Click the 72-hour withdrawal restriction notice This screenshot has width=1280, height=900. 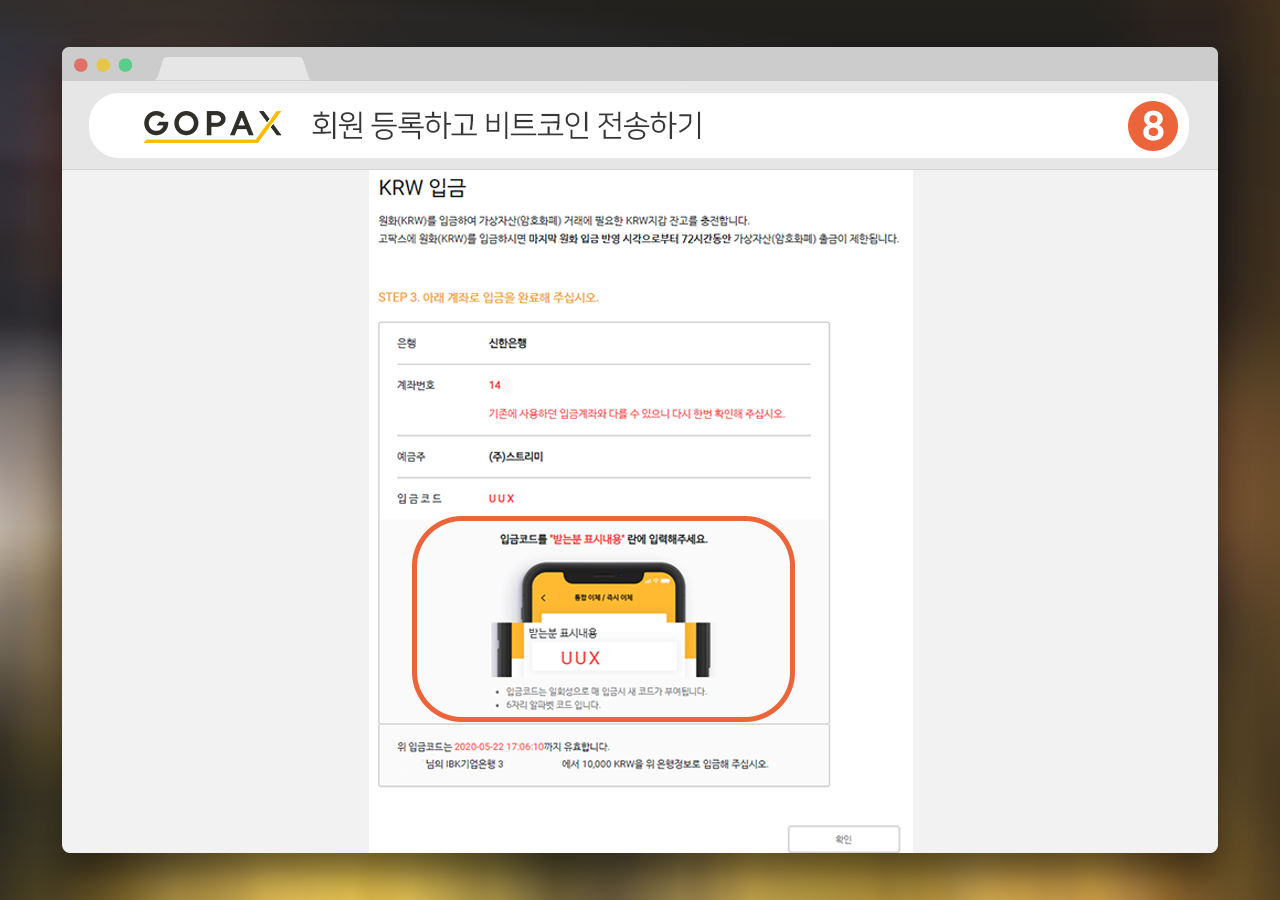(x=639, y=239)
